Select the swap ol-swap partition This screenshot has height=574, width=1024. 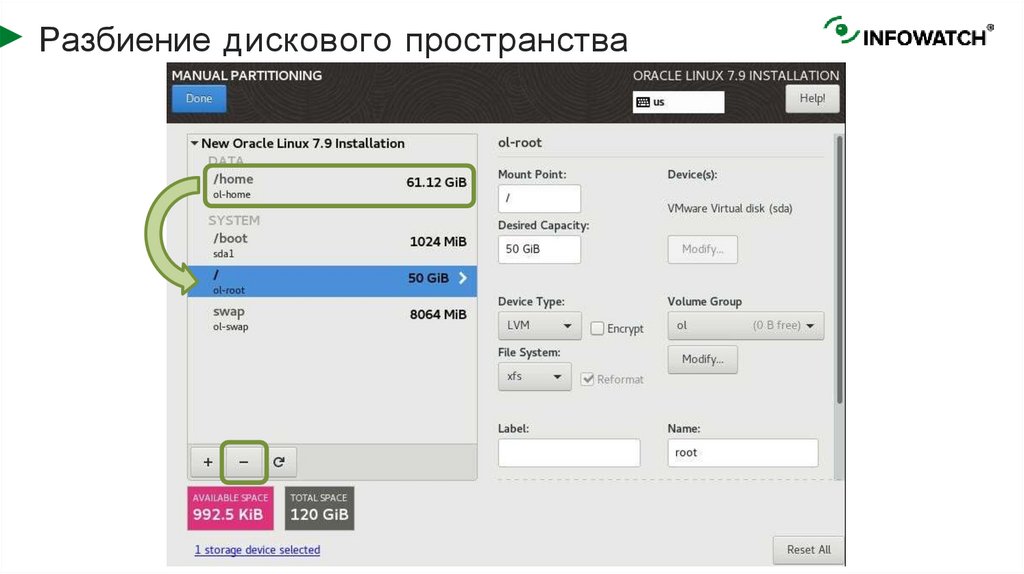pos(332,318)
